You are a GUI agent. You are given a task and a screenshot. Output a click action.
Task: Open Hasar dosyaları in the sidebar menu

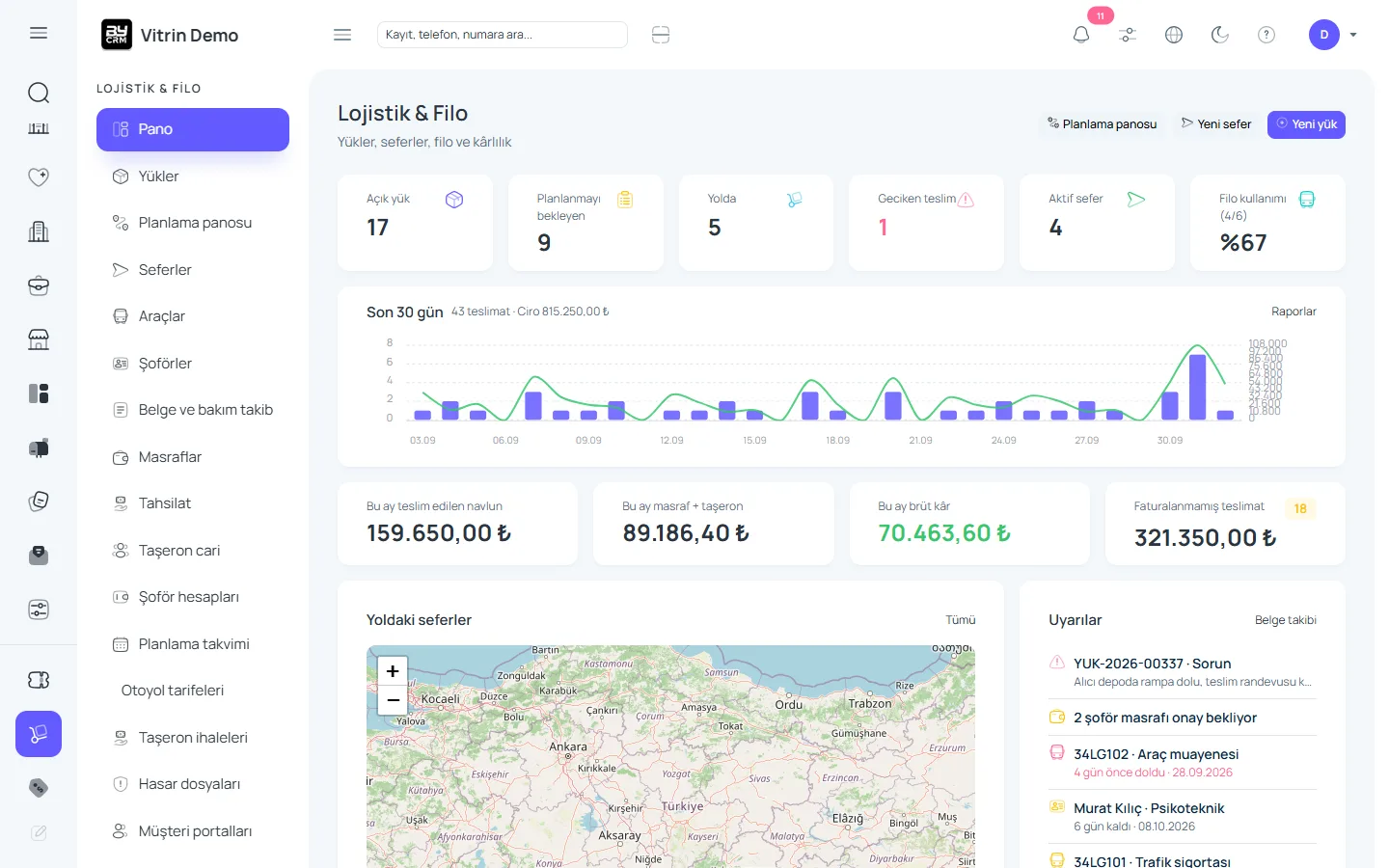click(x=193, y=784)
